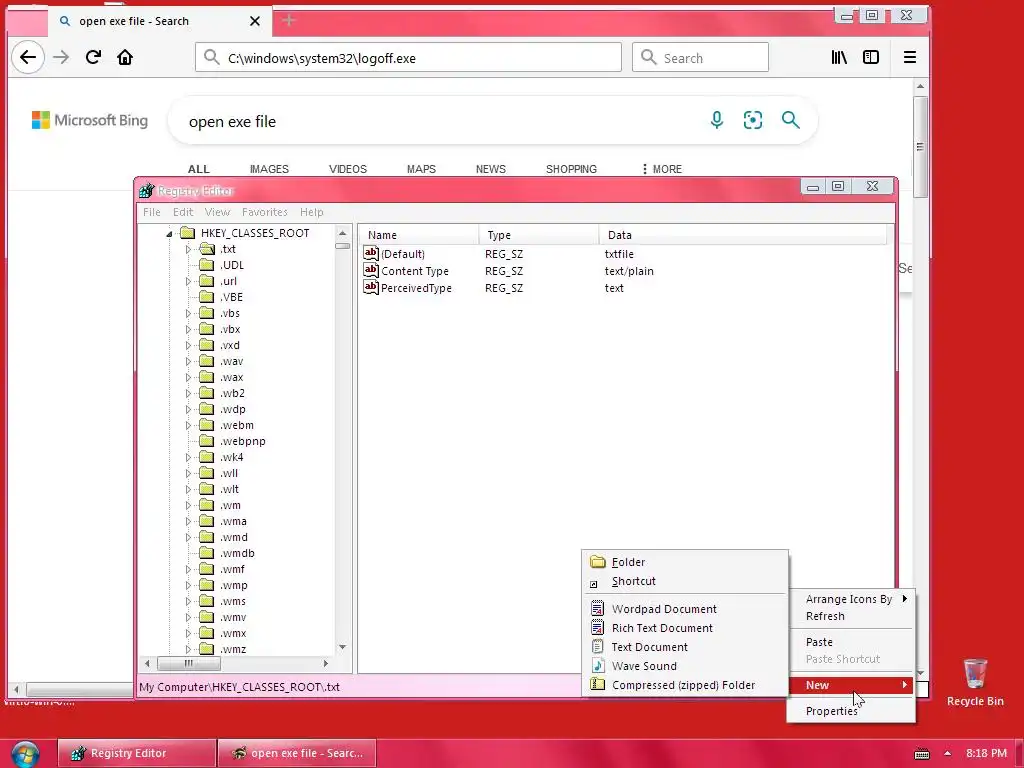Screen dimensions: 1024x768
Task: Open the Arrange Icons By submenu
Action: click(851, 599)
